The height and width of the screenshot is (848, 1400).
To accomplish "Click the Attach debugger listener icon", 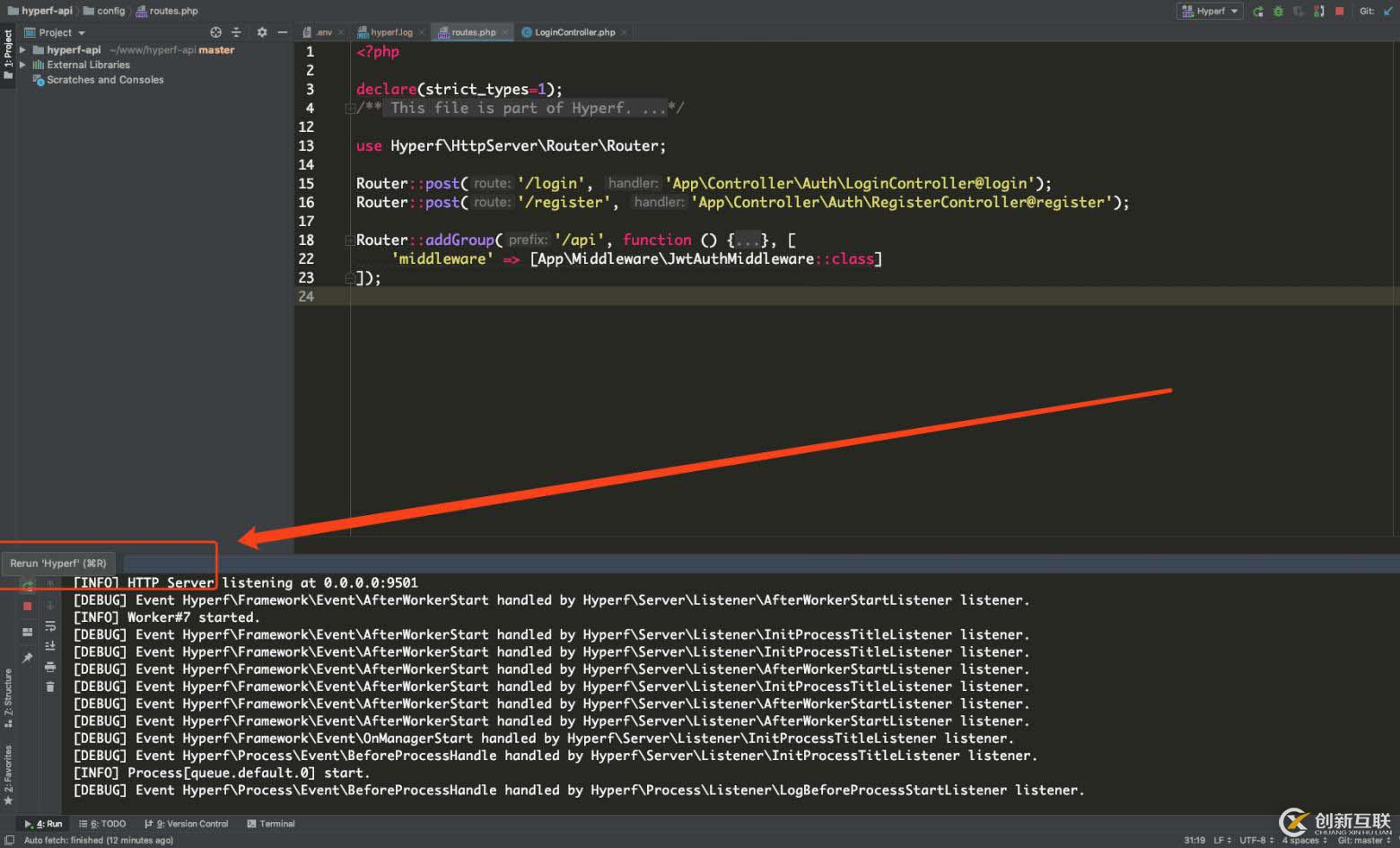I will (1318, 12).
